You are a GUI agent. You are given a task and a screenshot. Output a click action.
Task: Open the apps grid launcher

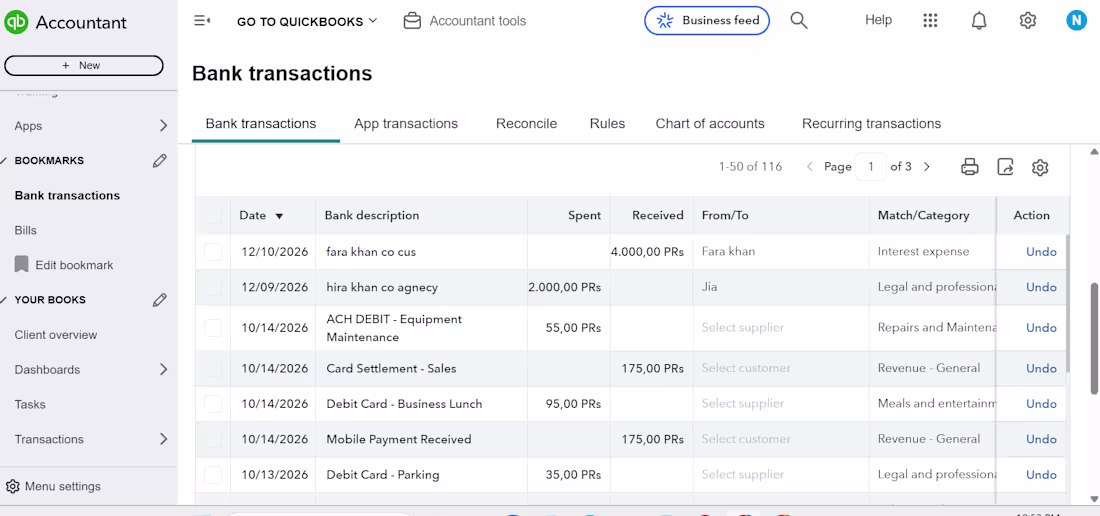click(x=930, y=20)
